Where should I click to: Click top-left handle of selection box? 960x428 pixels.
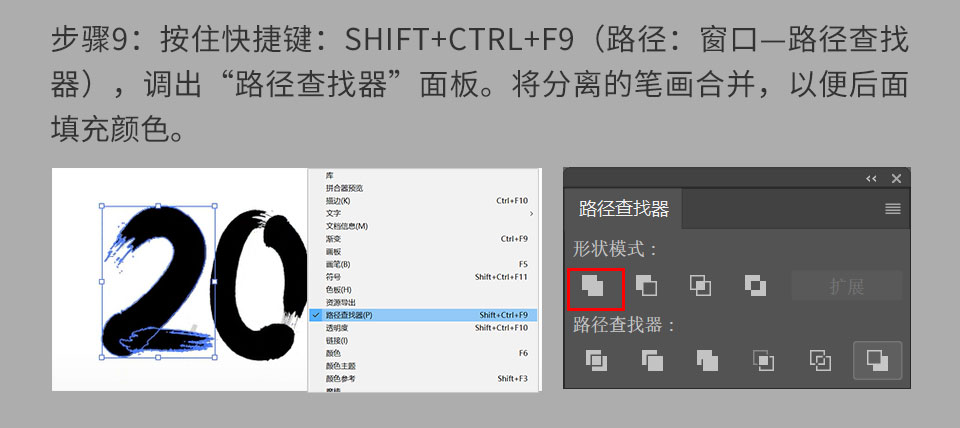pos(102,206)
